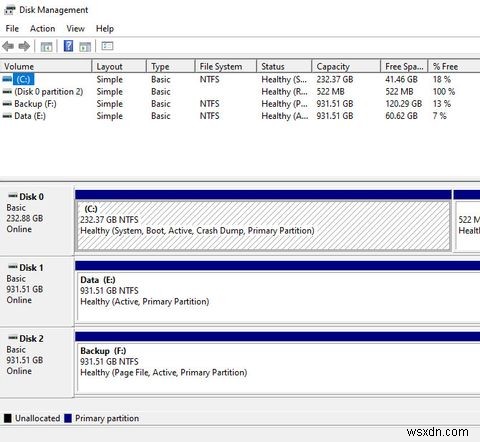480x442 pixels.
Task: Click the Unallocated legend label
Action: point(37,418)
